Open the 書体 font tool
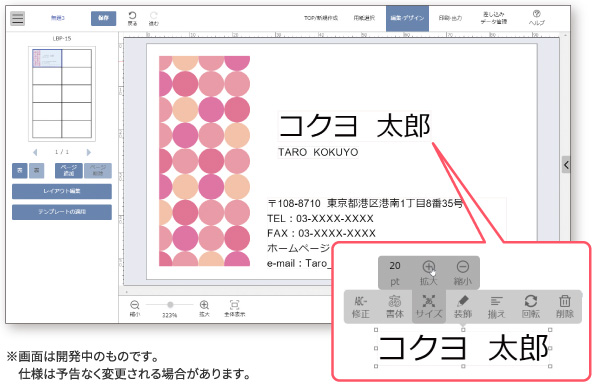 (x=395, y=307)
